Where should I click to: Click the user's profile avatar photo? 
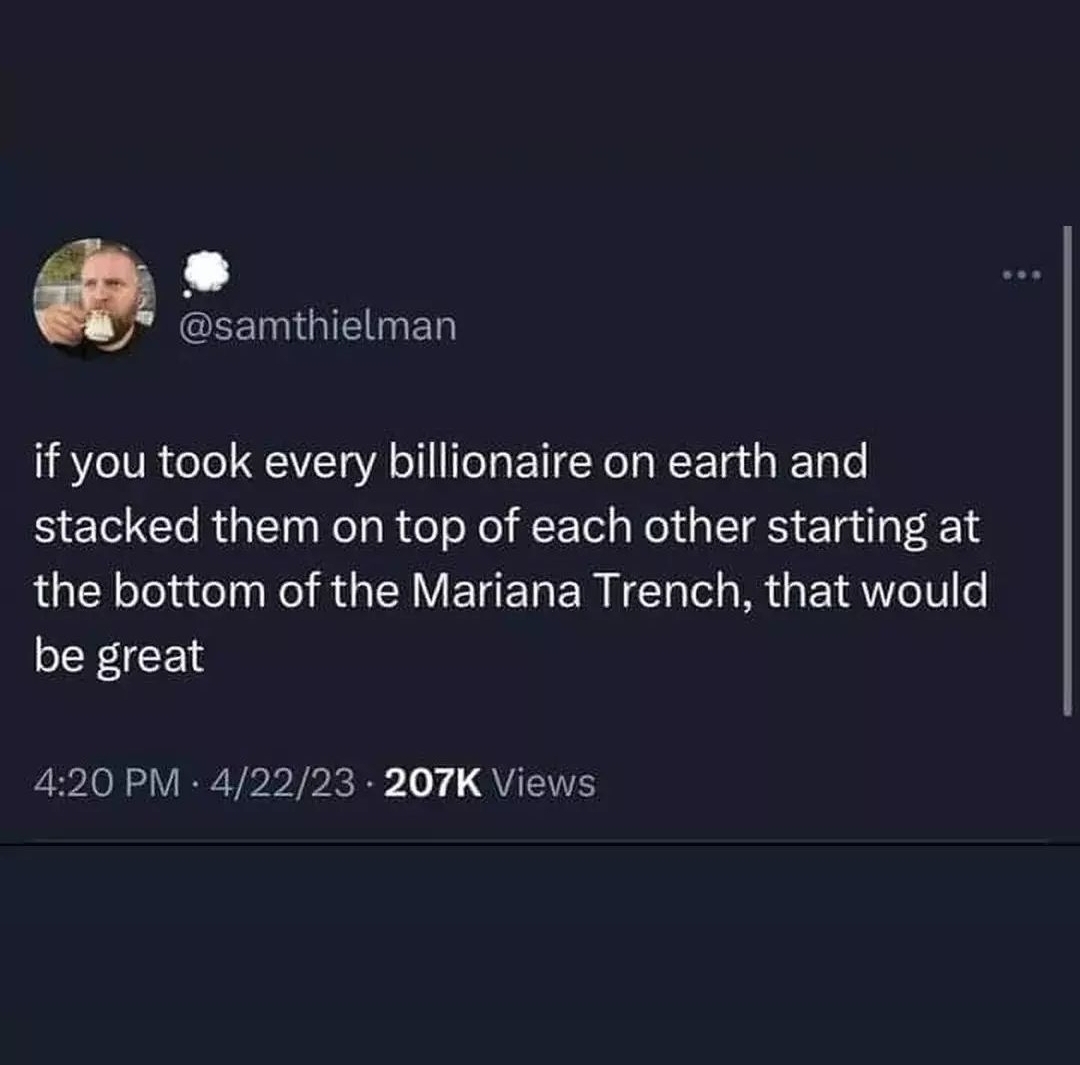point(94,297)
